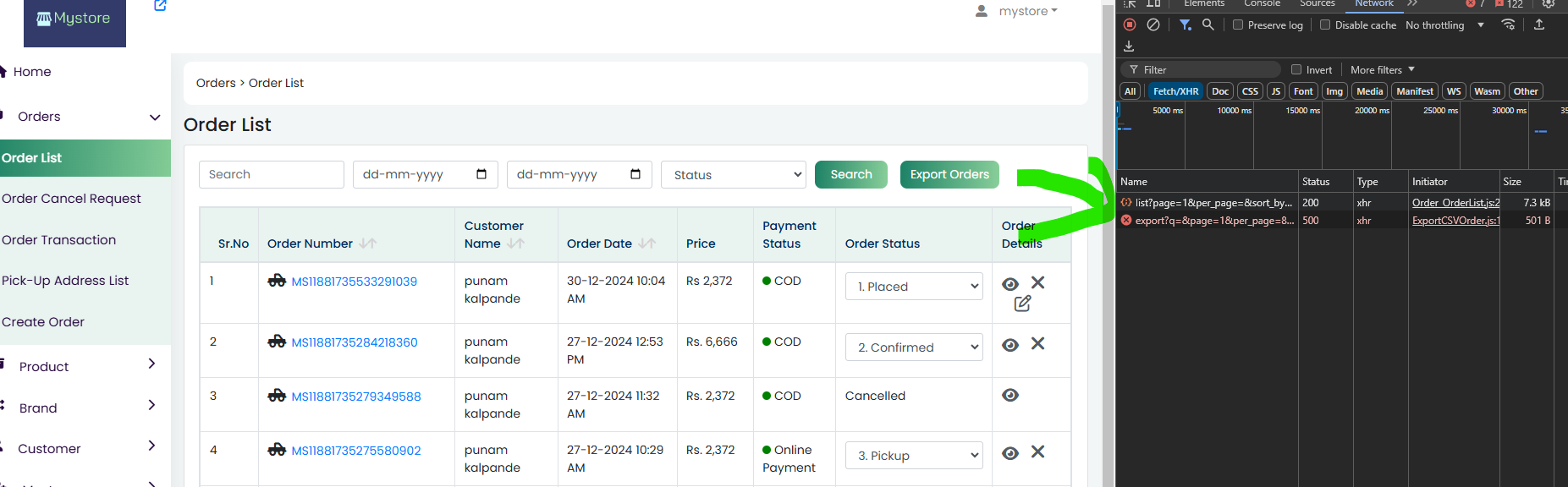Toggle the All request type filter

[x=1130, y=91]
